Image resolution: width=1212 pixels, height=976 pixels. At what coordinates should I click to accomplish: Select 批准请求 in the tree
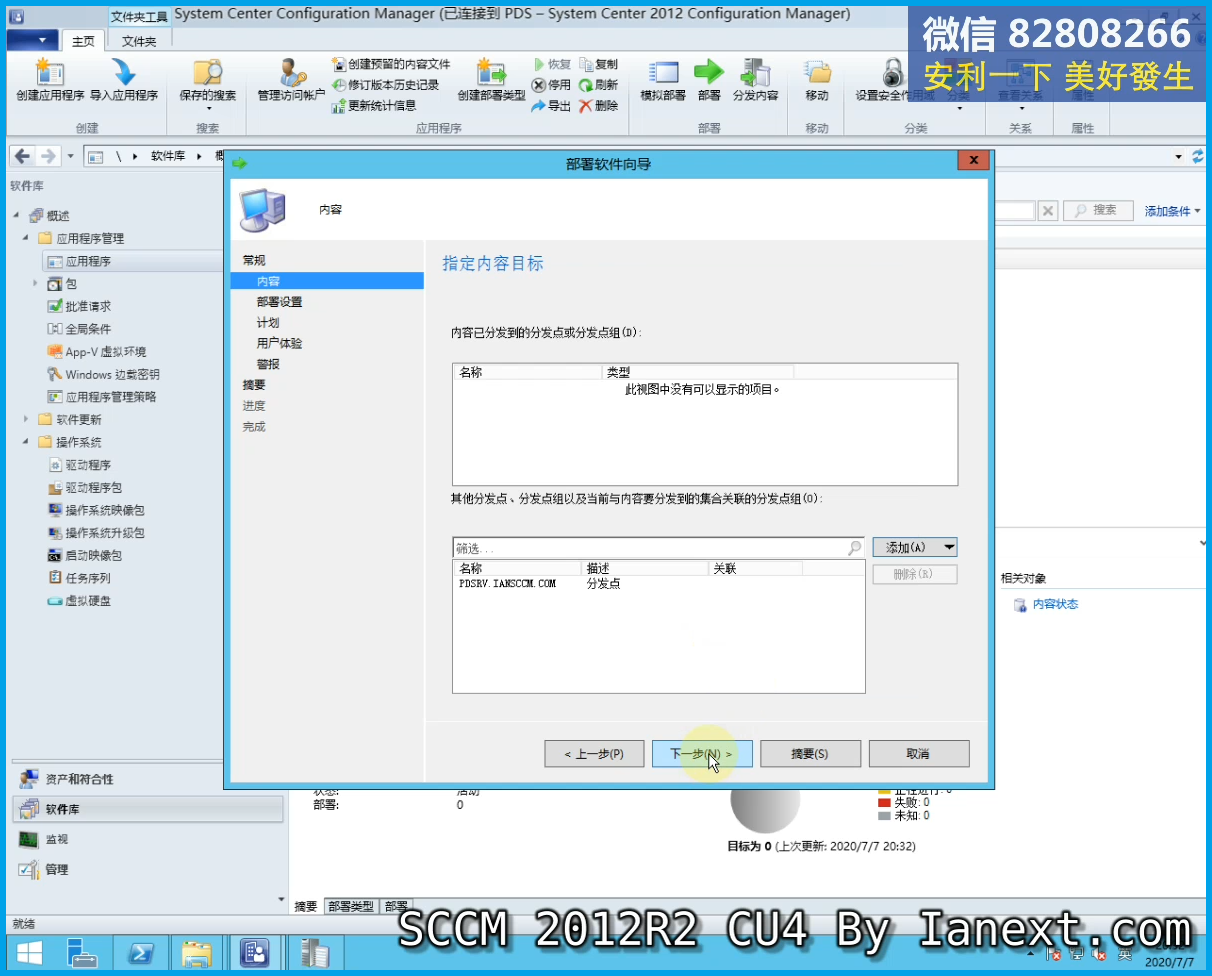88,306
